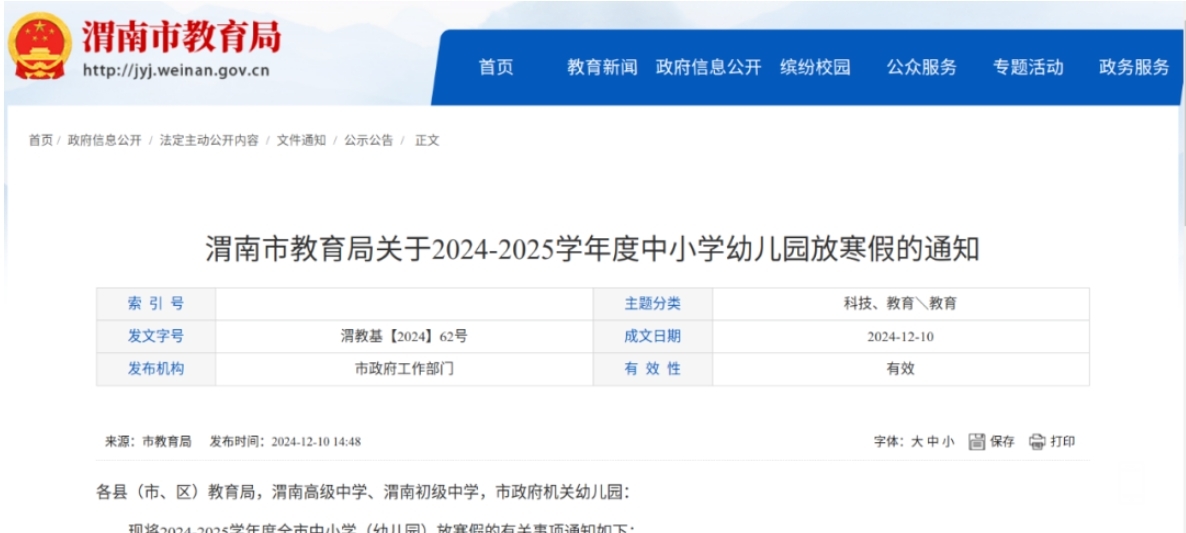This screenshot has width=1186, height=533.
Task: Go to 首页 in the breadcrumb
Action: (x=41, y=140)
